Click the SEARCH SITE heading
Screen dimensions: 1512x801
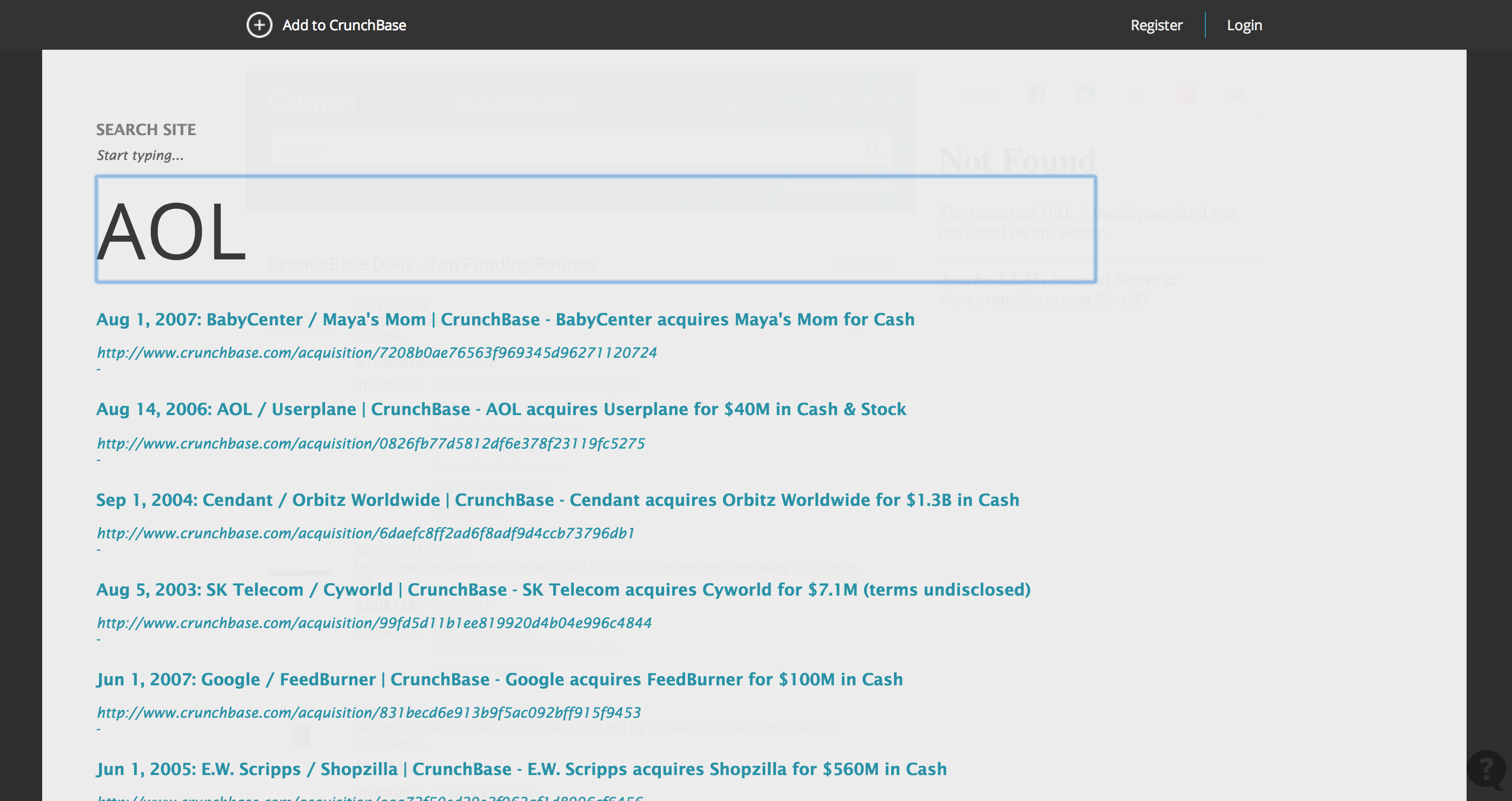145,130
